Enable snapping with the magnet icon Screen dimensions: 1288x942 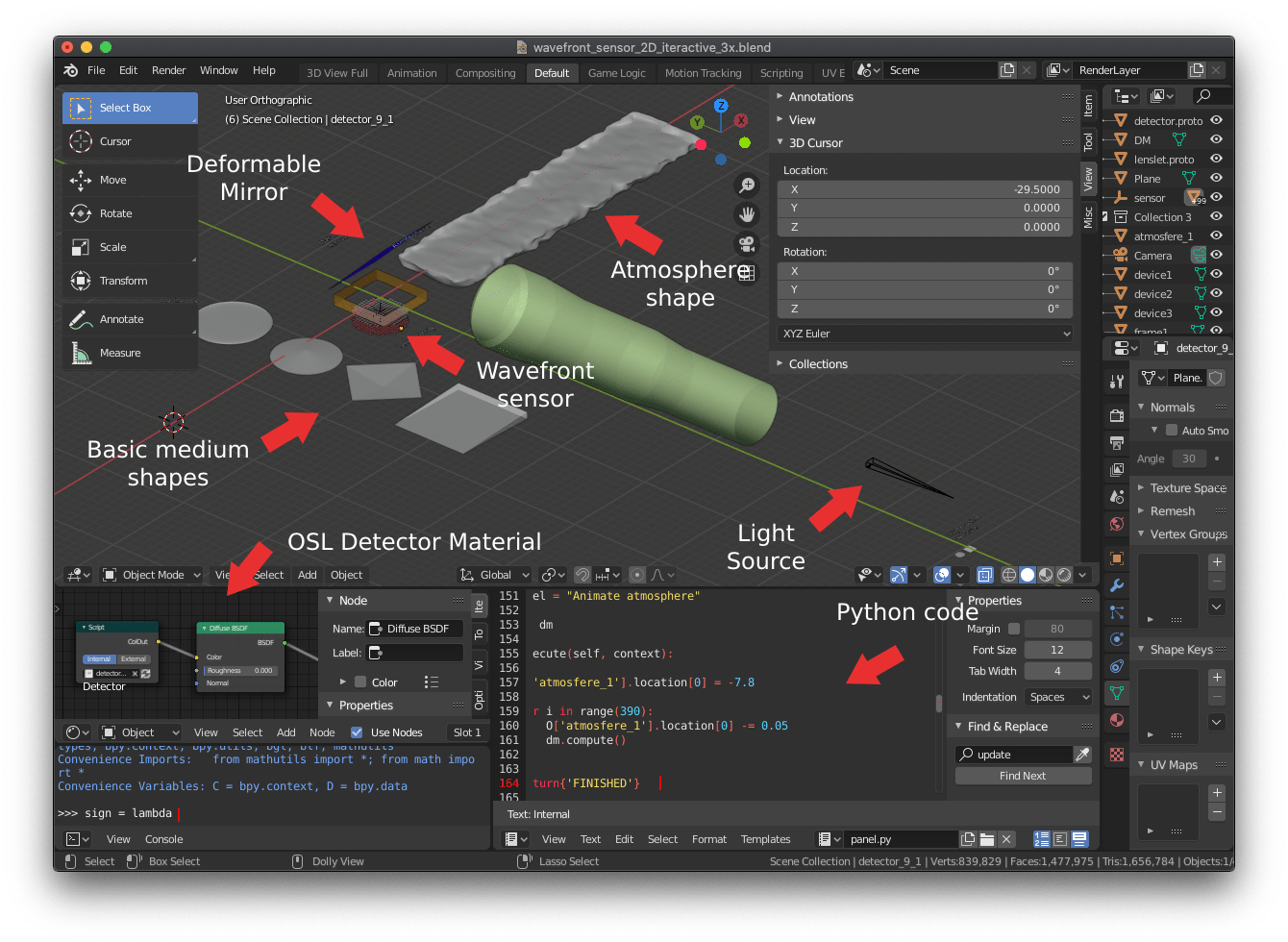point(582,574)
